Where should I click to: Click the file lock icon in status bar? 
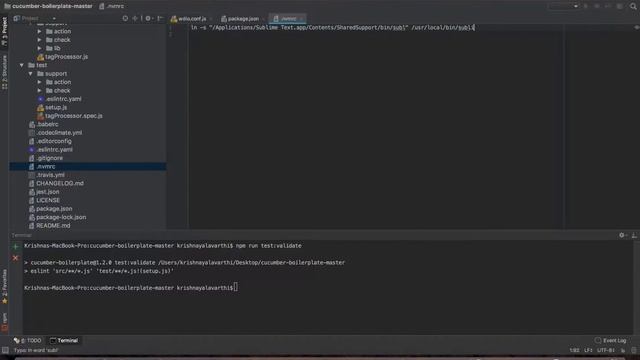(623, 350)
